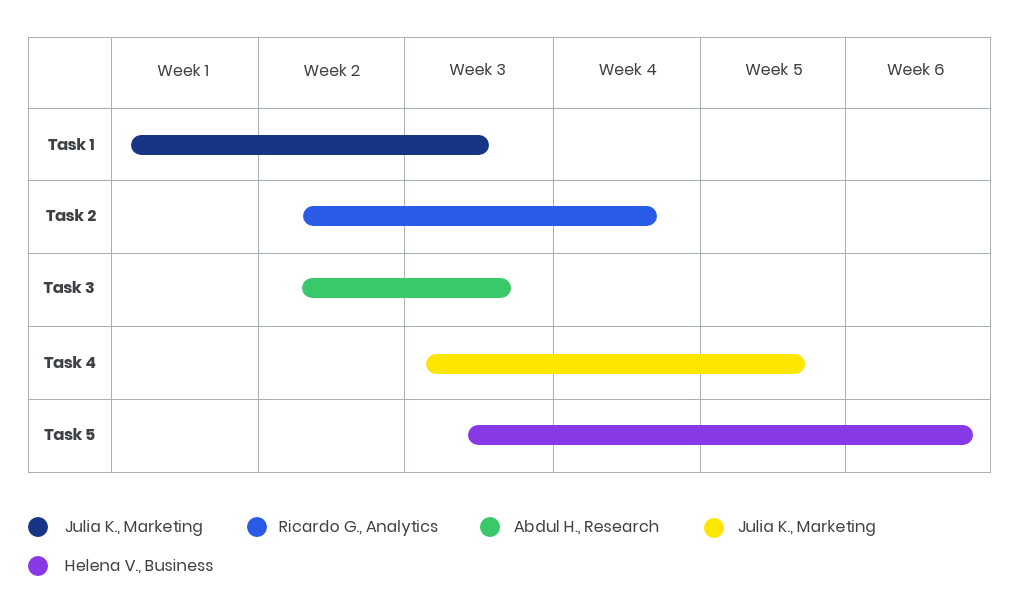This screenshot has height=611, width=1017.
Task: Select the yellow Task 4 bar
Action: (x=615, y=364)
